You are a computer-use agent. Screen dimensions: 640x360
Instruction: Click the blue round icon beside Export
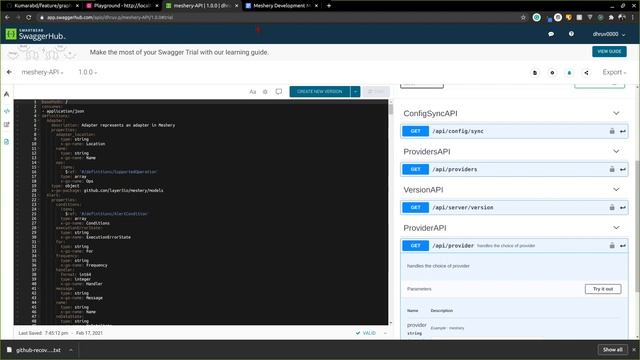coord(569,73)
